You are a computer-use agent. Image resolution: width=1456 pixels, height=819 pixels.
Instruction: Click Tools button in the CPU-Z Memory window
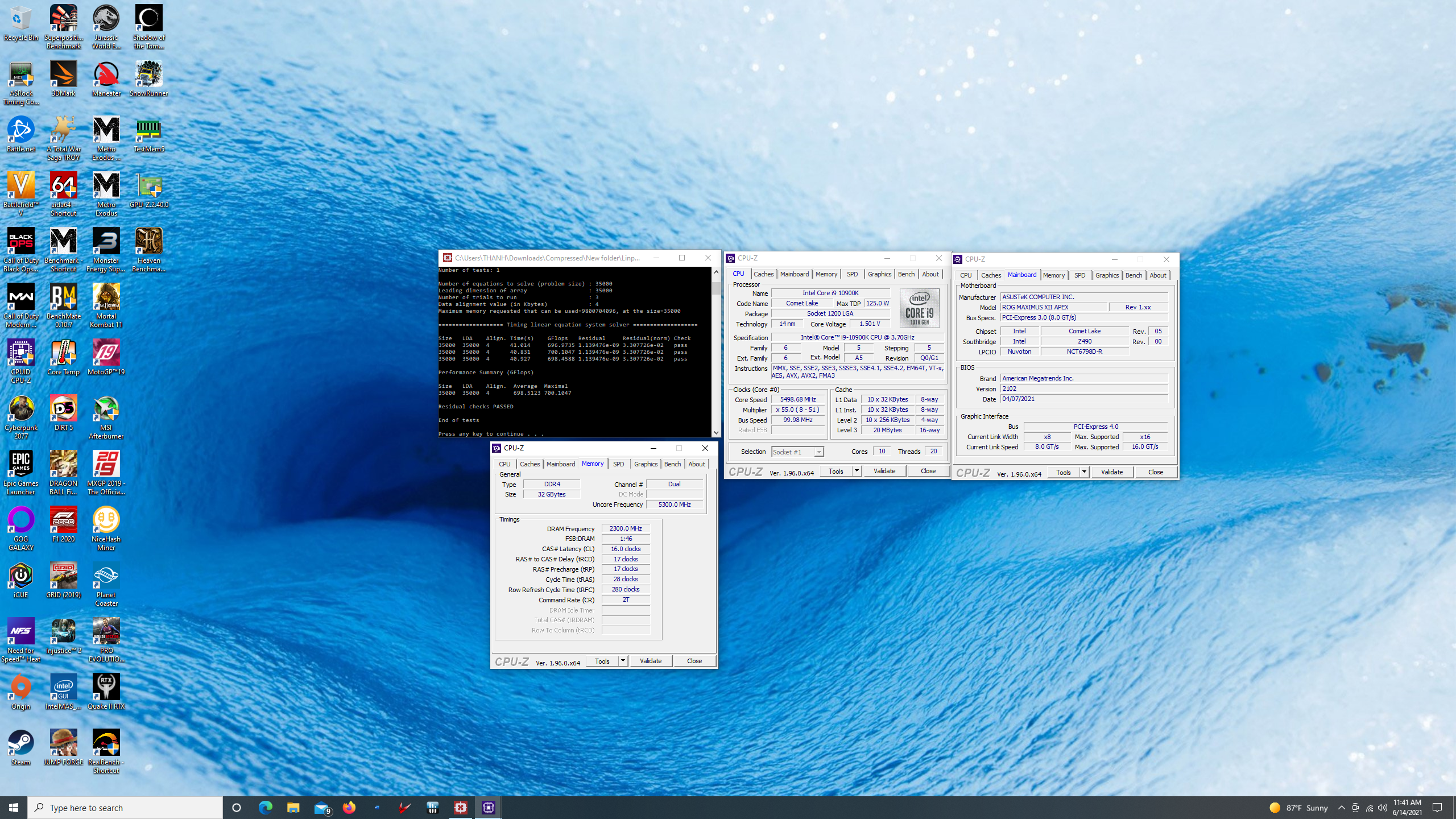pos(602,661)
